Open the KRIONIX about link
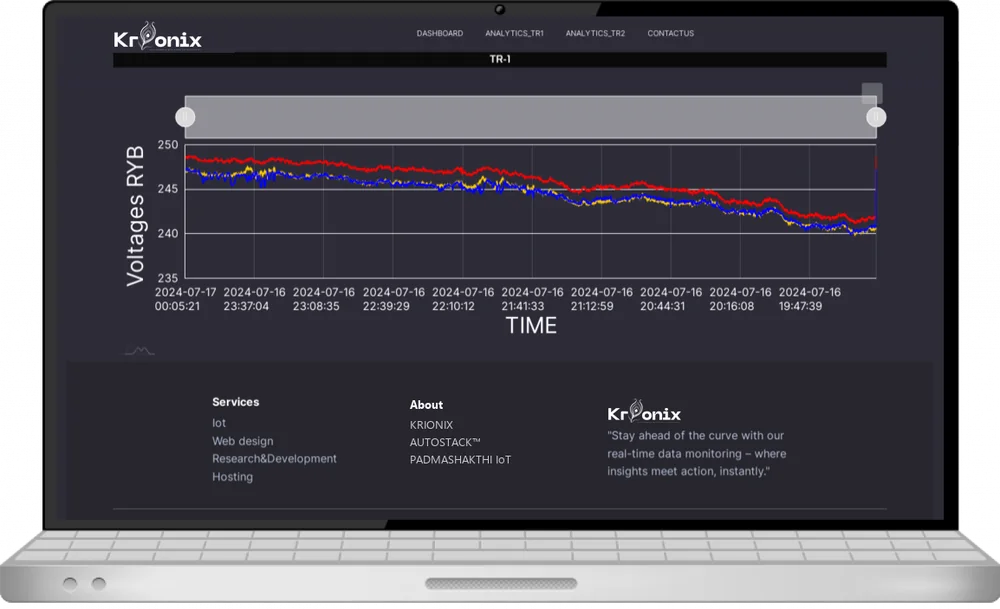The height and width of the screenshot is (609, 1000). pyautogui.click(x=431, y=425)
